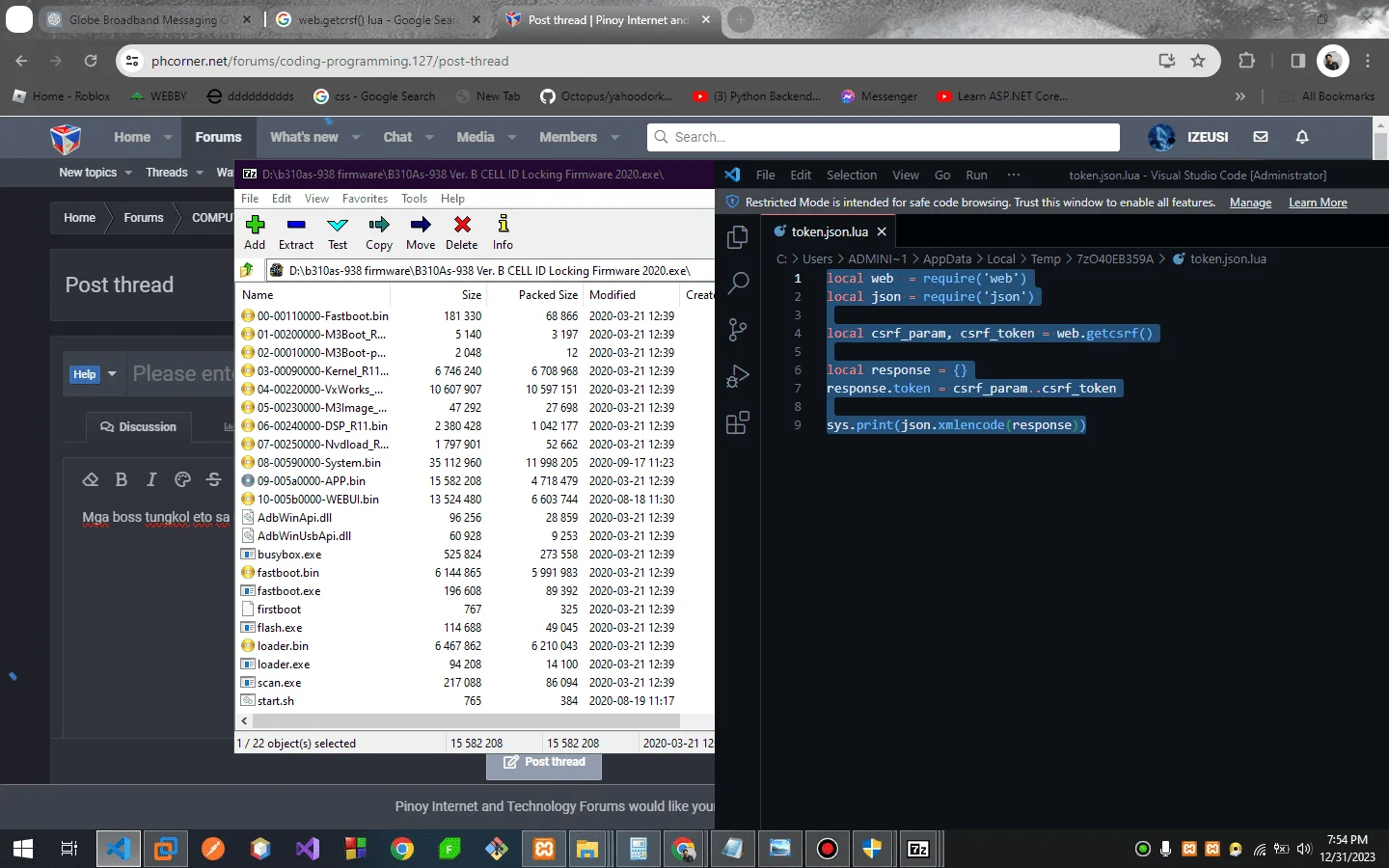Open the Selection menu in VS Code
The width and height of the screenshot is (1389, 868).
pyautogui.click(x=852, y=176)
